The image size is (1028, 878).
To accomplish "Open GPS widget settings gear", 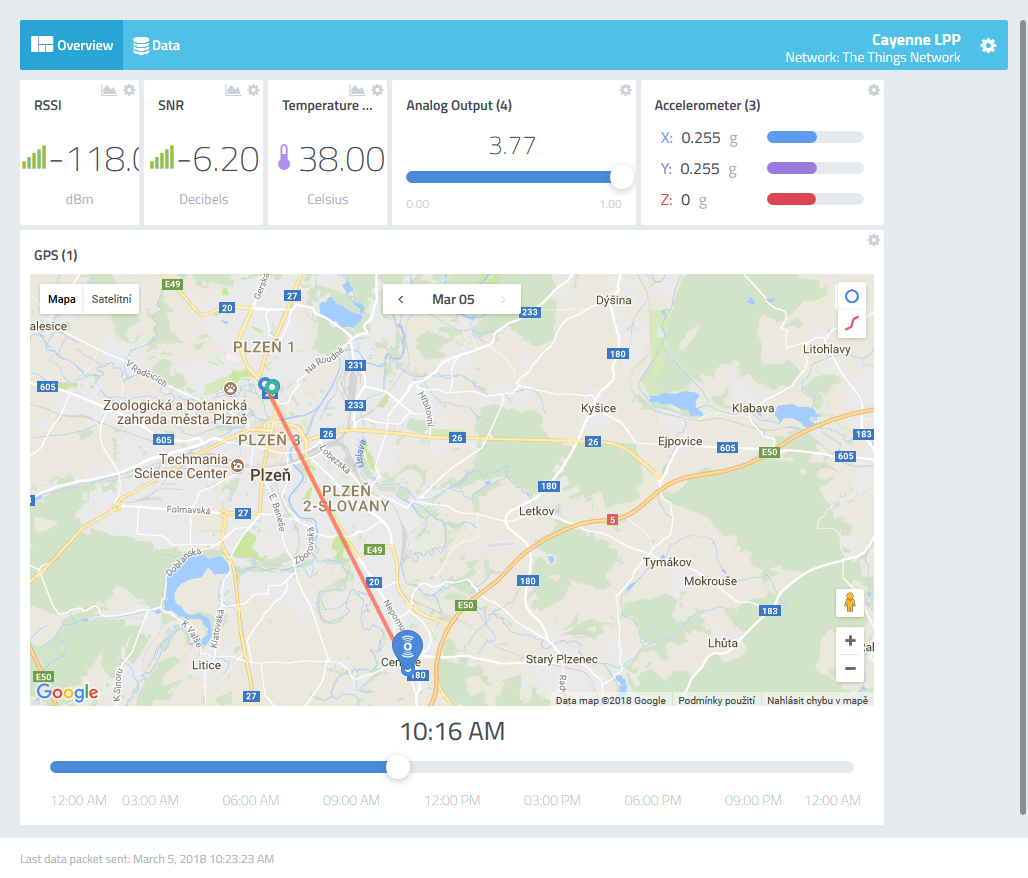I will [x=873, y=240].
